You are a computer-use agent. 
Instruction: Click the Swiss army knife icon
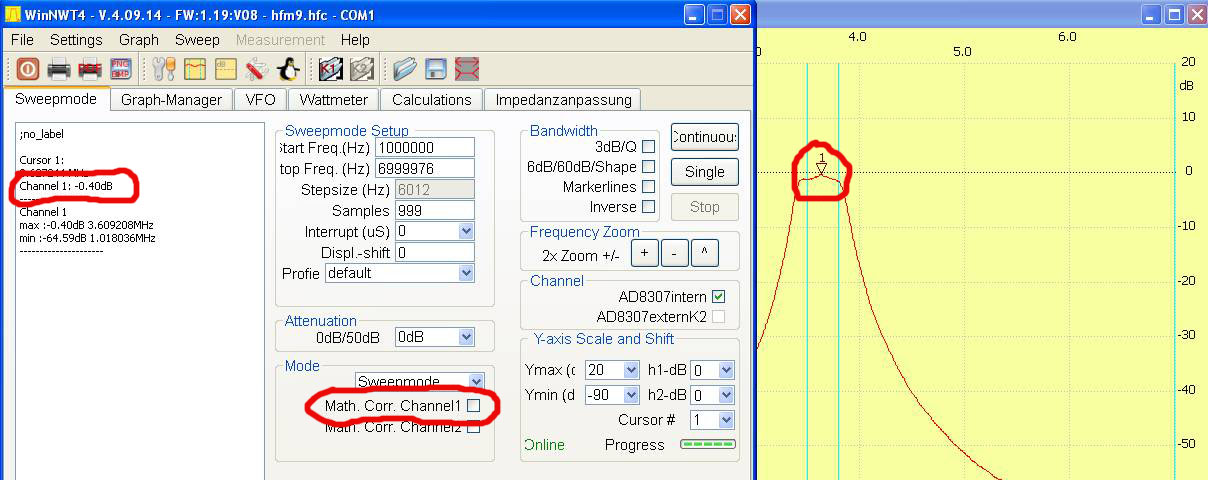(256, 69)
